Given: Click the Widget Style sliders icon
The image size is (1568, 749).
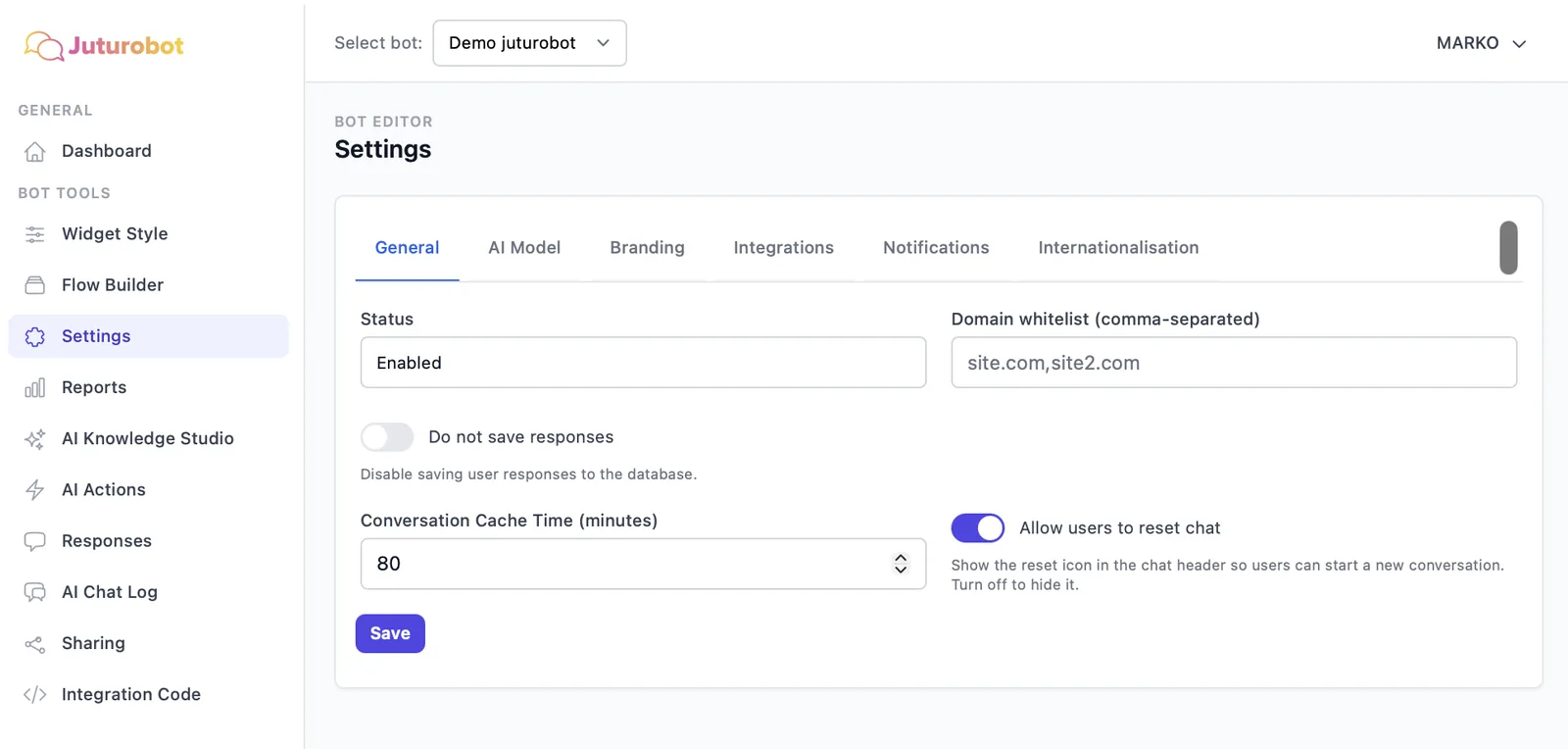Looking at the screenshot, I should 35,234.
